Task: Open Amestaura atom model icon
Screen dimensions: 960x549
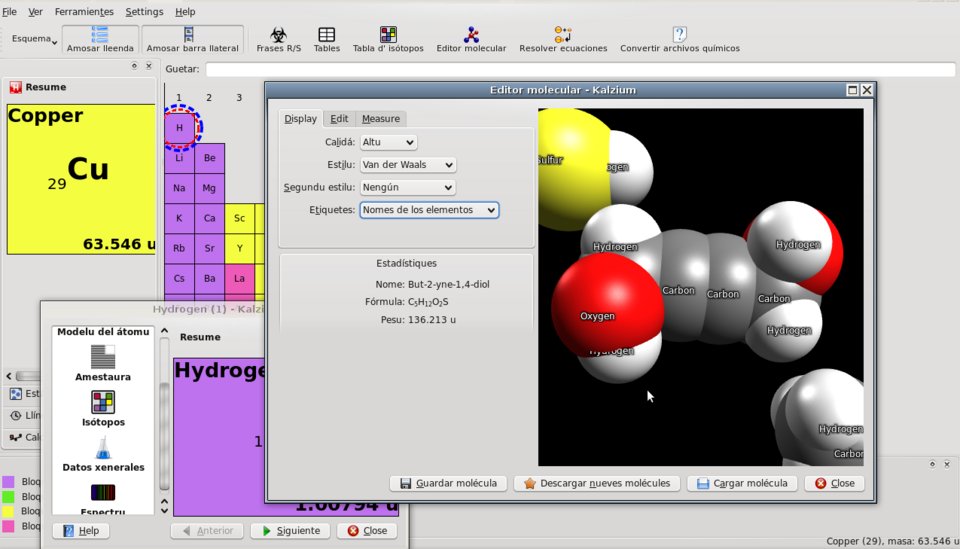Action: pyautogui.click(x=103, y=363)
